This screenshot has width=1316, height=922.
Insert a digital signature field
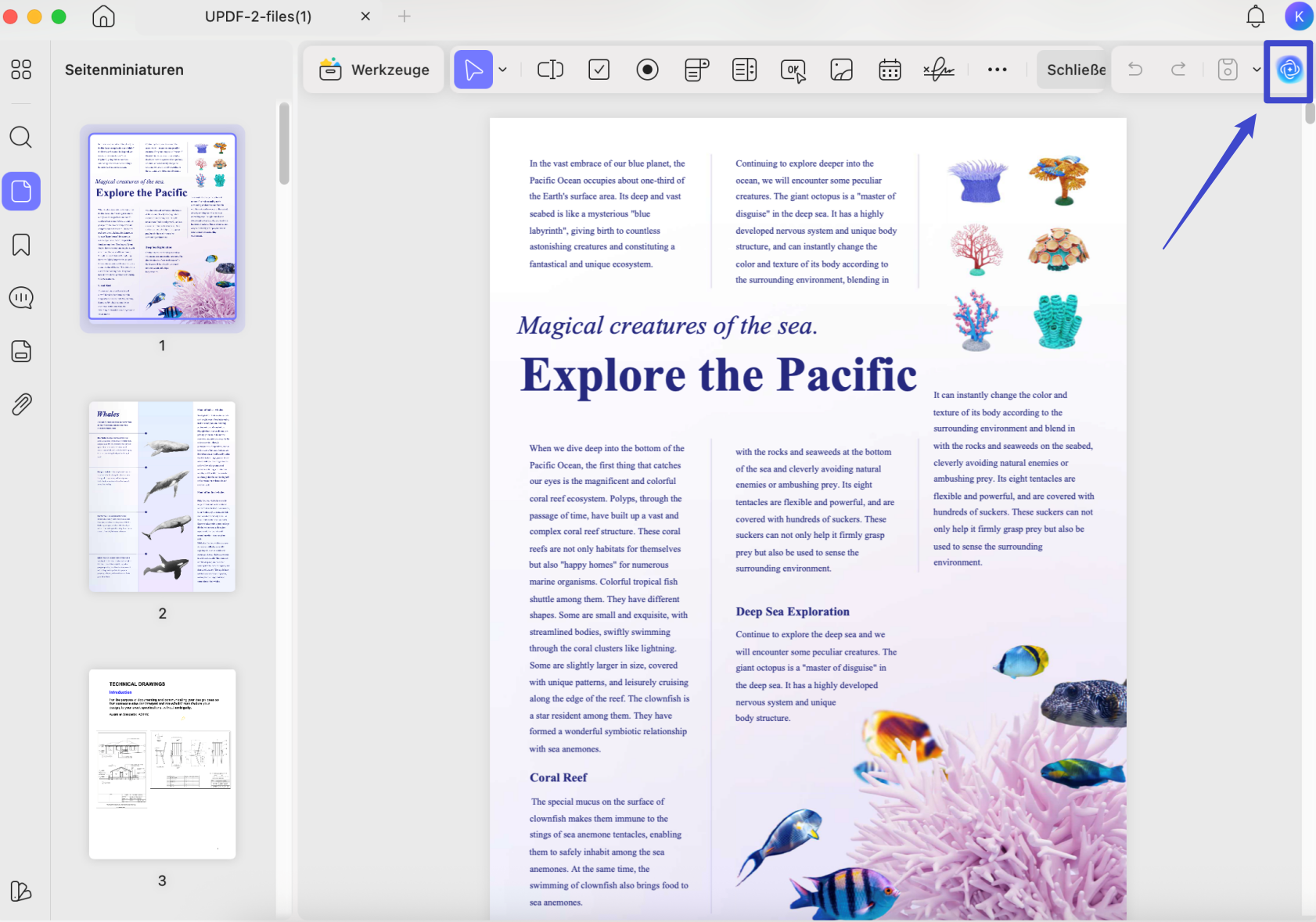(939, 70)
